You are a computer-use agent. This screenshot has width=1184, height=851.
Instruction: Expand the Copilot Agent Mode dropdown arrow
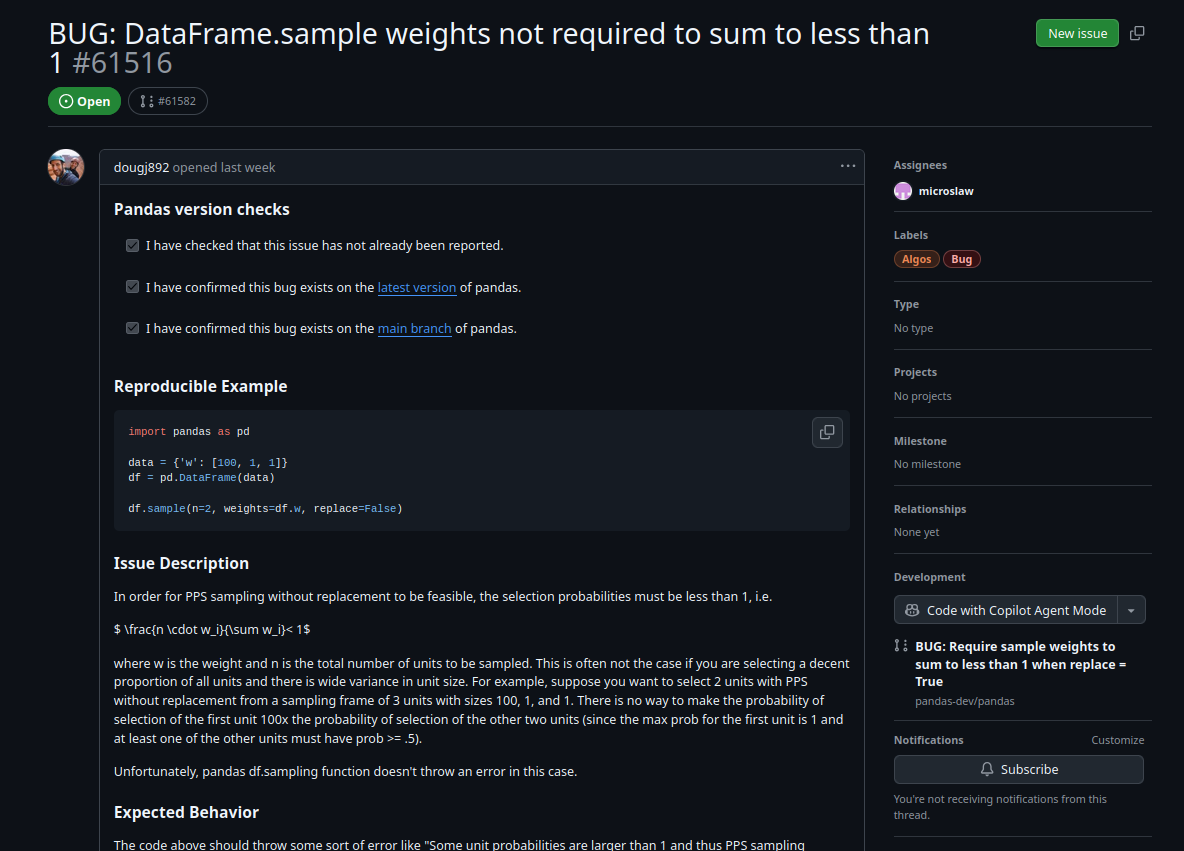tap(1131, 610)
